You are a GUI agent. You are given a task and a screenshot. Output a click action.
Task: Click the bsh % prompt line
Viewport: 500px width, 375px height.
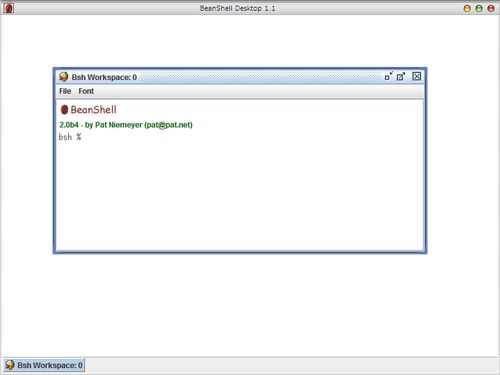pyautogui.click(x=70, y=137)
